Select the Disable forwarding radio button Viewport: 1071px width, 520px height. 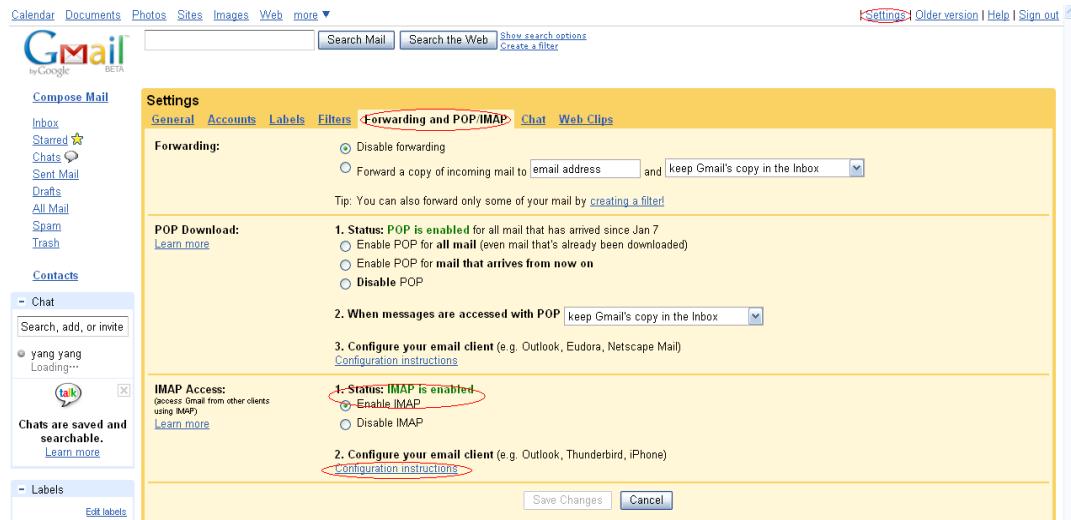pos(346,147)
